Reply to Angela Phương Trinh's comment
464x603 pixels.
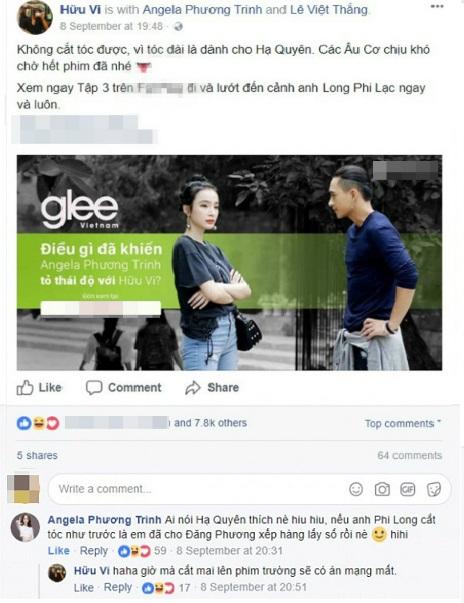94,551
